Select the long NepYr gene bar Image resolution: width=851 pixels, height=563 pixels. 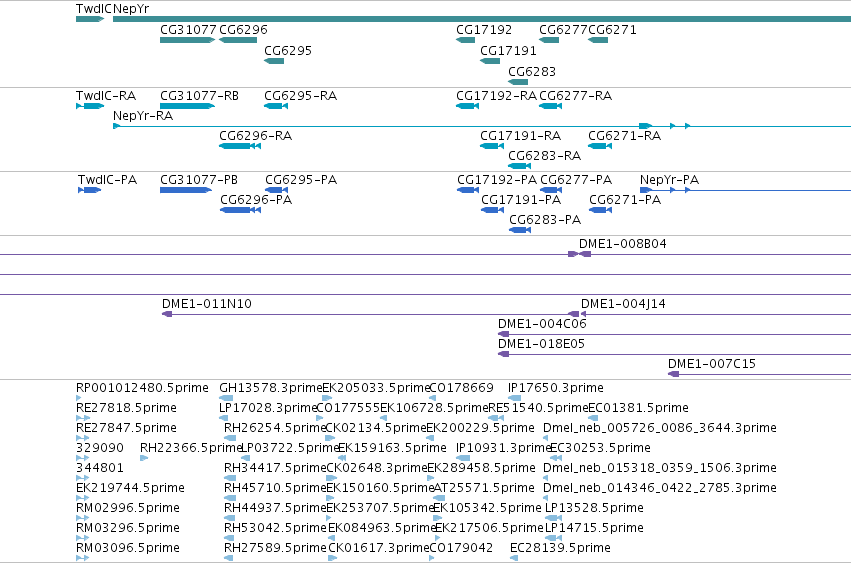(482, 19)
